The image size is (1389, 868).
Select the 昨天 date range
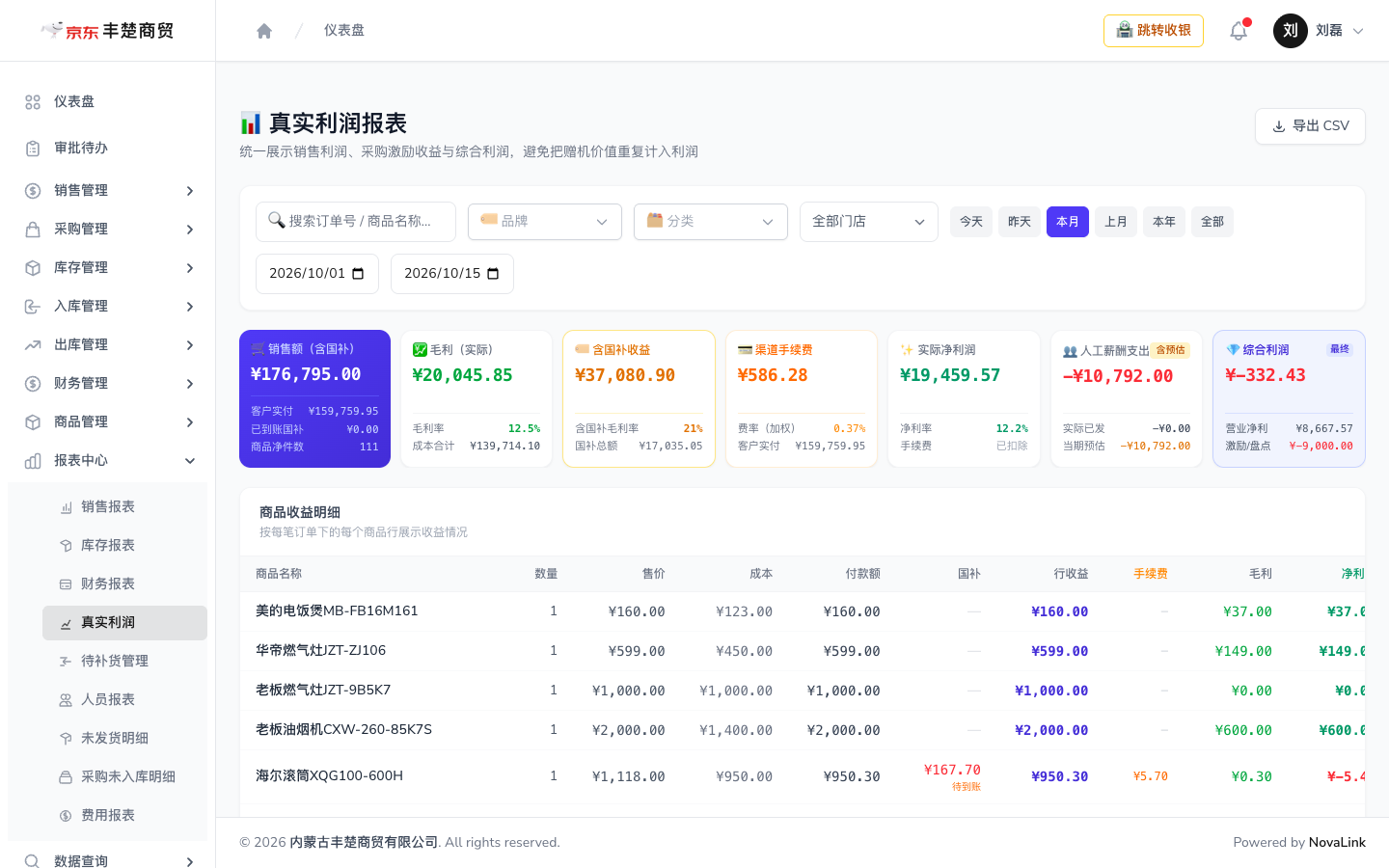[1020, 222]
